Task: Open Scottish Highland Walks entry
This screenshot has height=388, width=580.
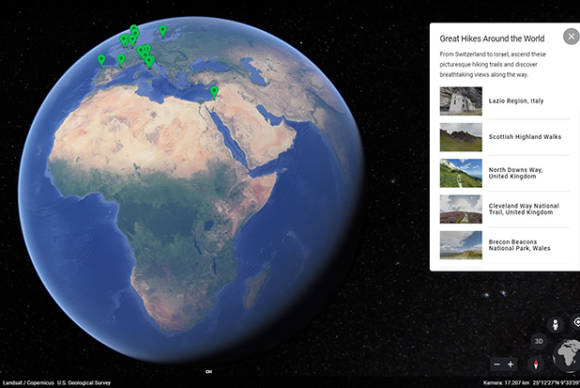Action: click(x=505, y=137)
